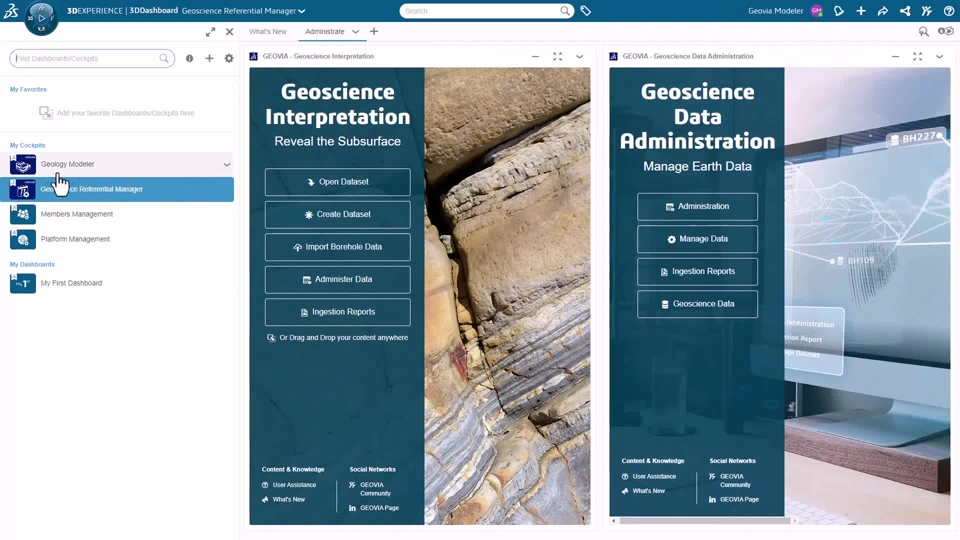Maximize Geoscience Data Administration widget

[x=917, y=56]
